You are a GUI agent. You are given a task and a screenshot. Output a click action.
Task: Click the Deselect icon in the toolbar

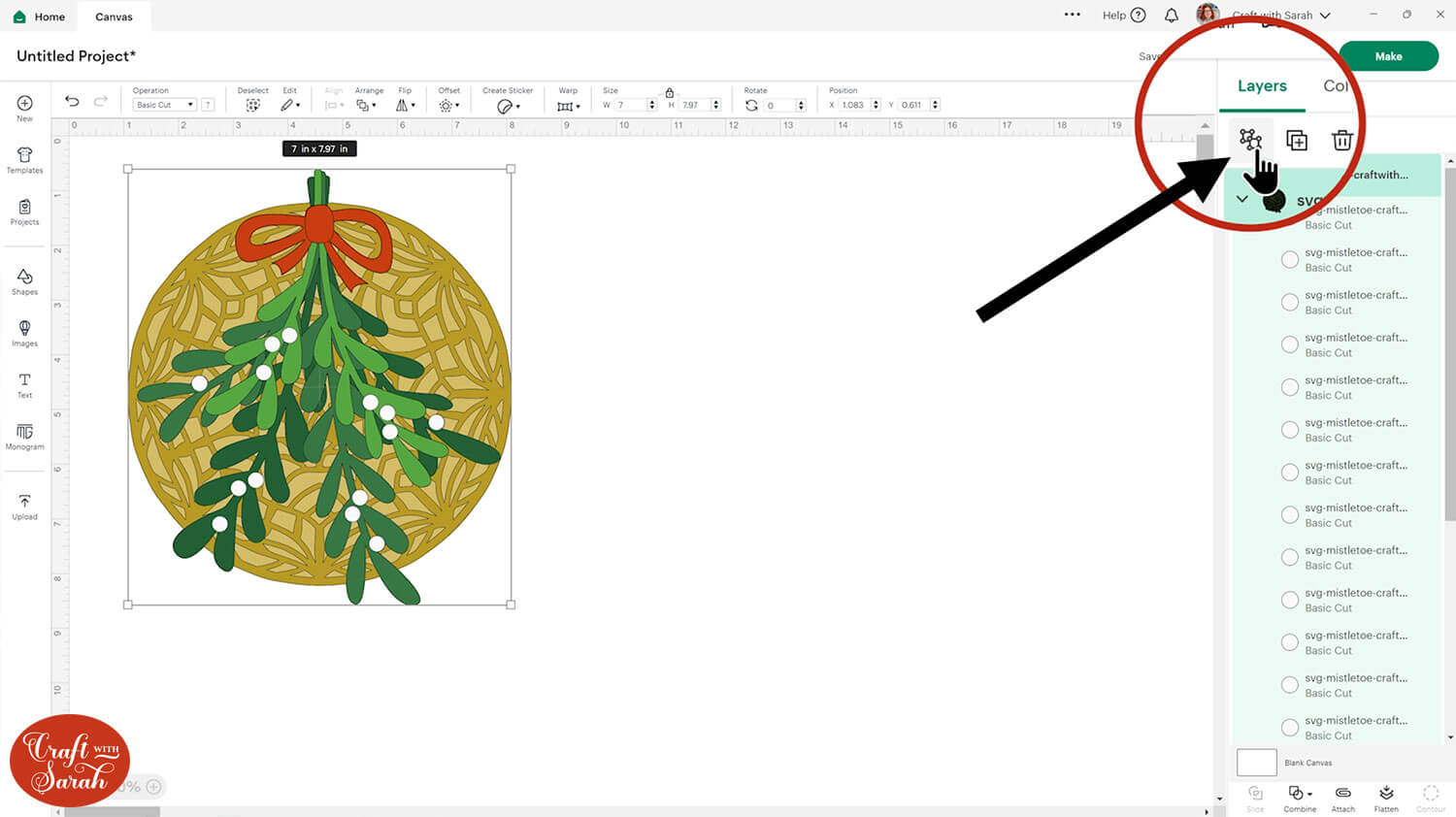click(252, 105)
